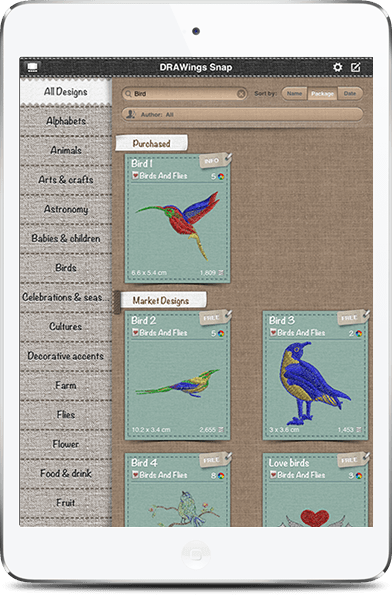Sort designs by Name

pyautogui.click(x=294, y=94)
